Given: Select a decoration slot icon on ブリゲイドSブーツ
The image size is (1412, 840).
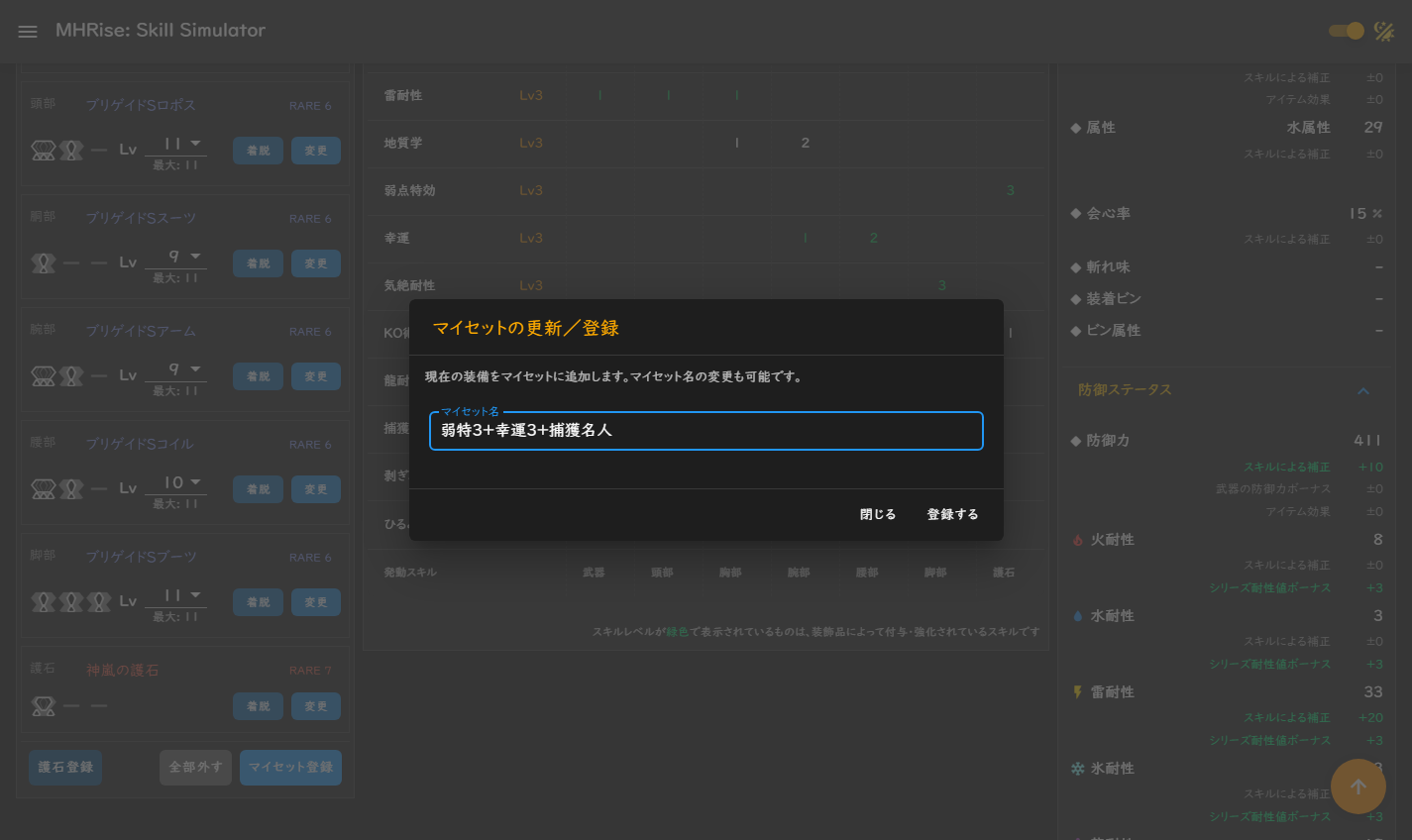Looking at the screenshot, I should [x=45, y=601].
